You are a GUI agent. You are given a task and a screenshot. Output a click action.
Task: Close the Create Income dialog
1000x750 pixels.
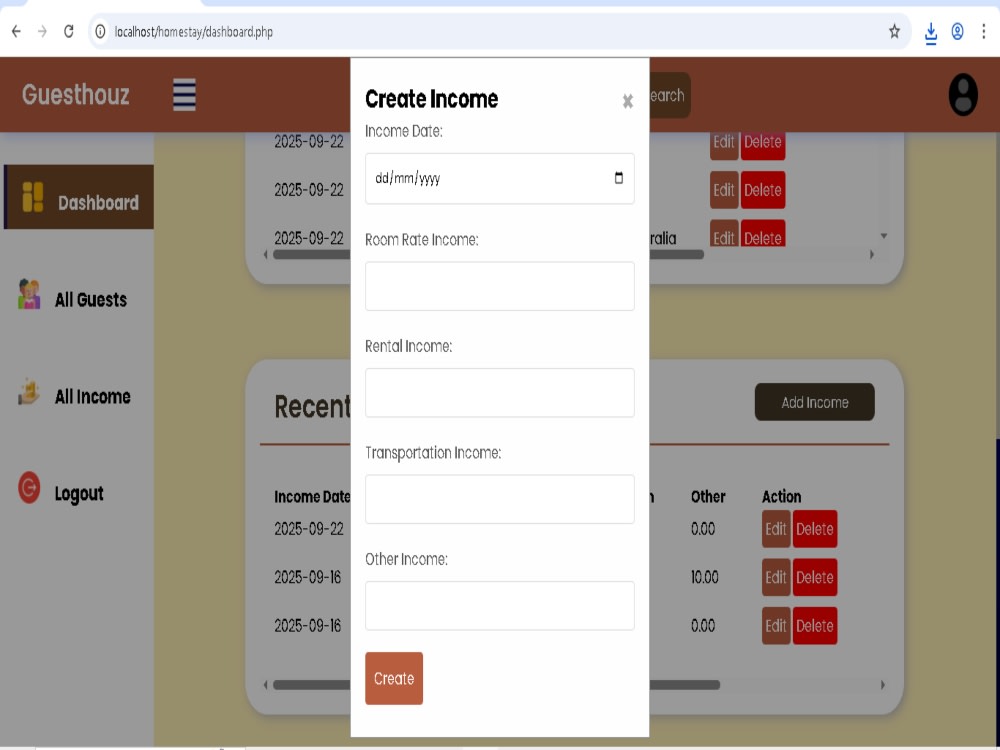[628, 101]
